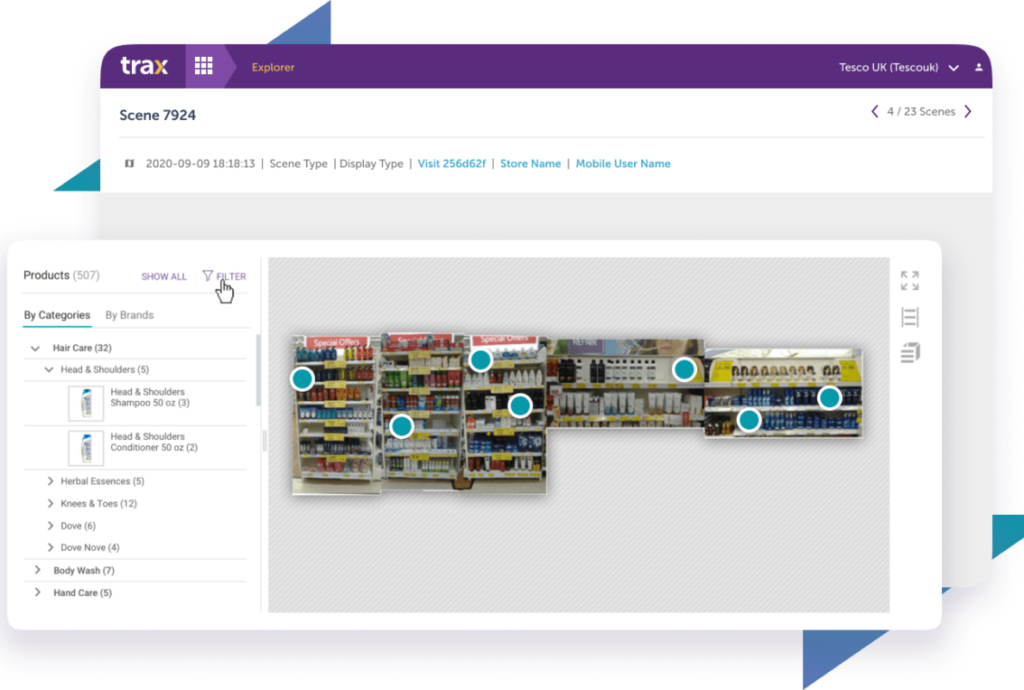The height and width of the screenshot is (690, 1024).
Task: Collapse the Hair Care category
Action: click(x=35, y=347)
